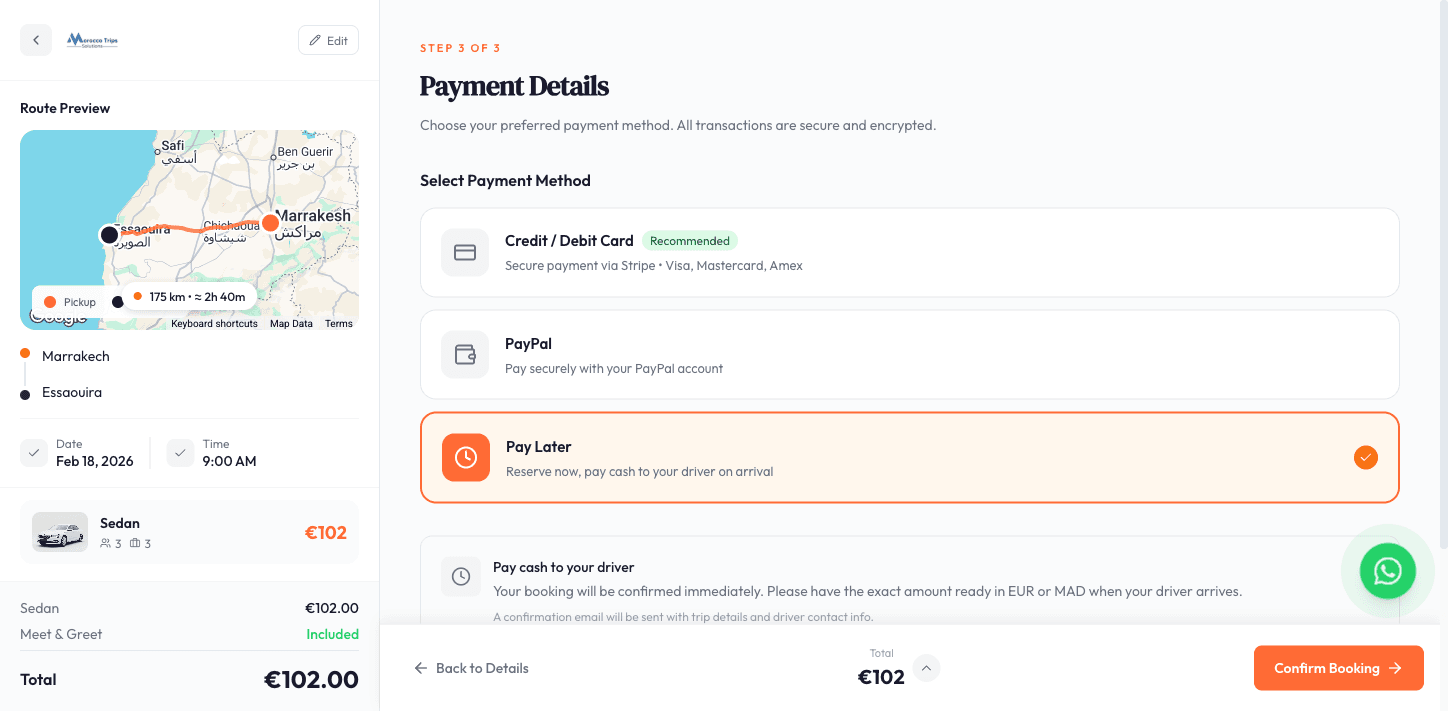Click the orange checkmark on Pay Later
Screen dimensions: 1448x711
point(1365,457)
